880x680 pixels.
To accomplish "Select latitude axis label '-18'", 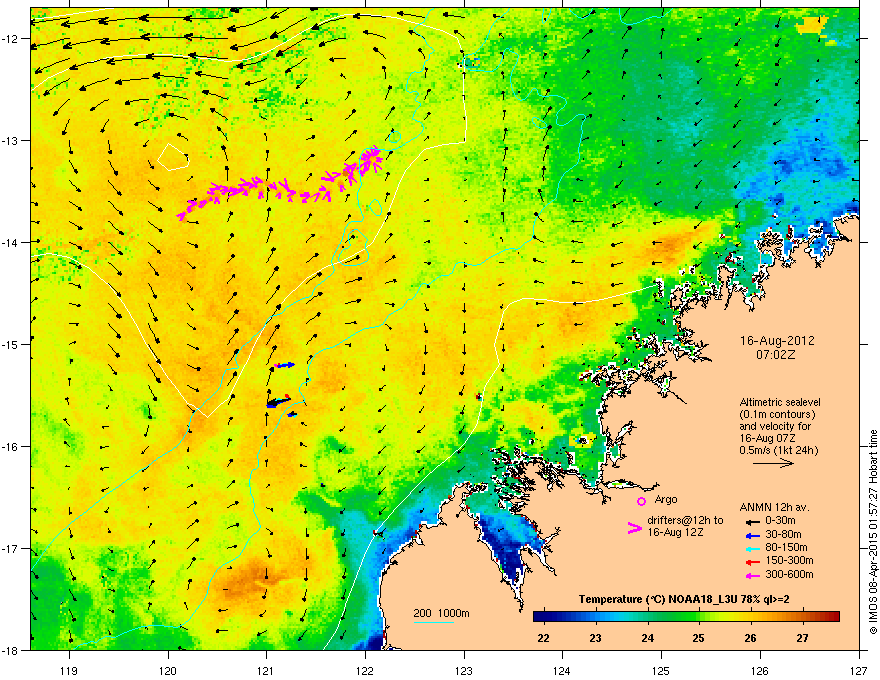I will tap(11, 650).
